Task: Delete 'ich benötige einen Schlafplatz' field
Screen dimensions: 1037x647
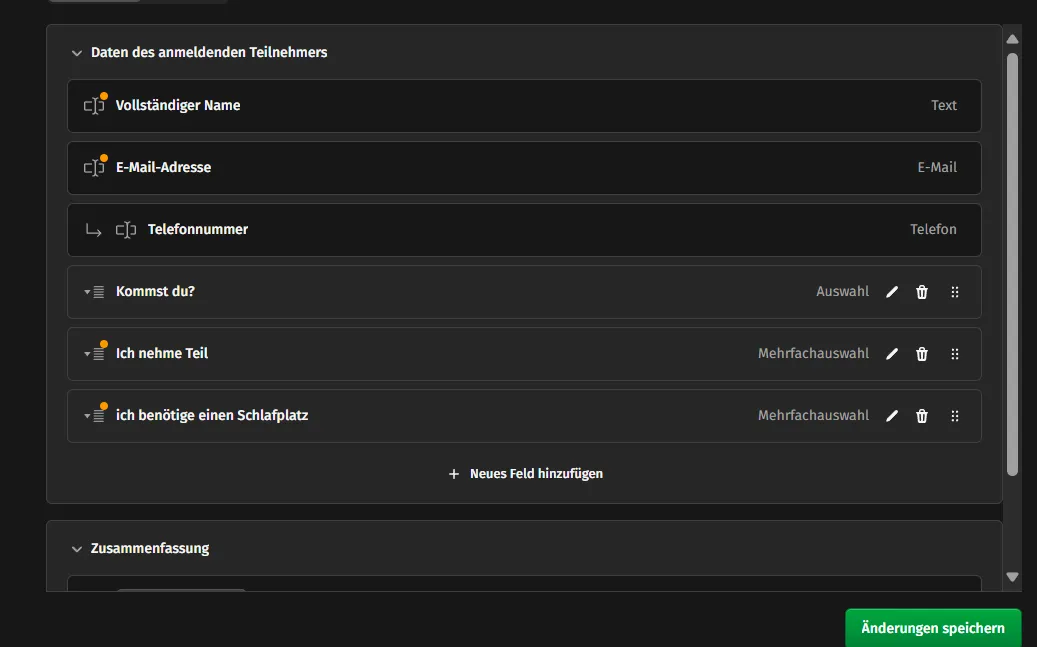Action: coord(922,416)
